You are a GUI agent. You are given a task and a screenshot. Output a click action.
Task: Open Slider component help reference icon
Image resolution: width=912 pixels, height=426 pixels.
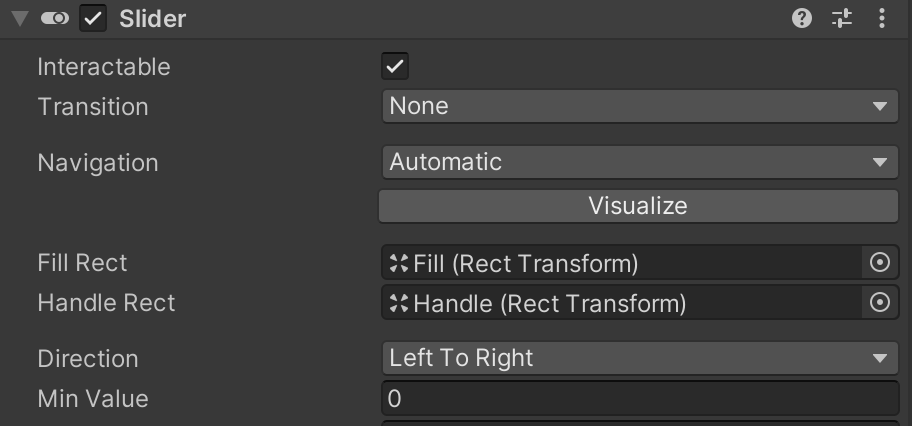pos(801,19)
